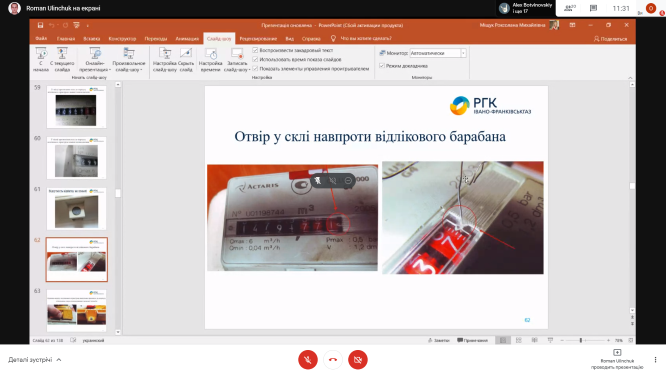Open presentation status by Roman Ulinchuk

click(x=617, y=359)
